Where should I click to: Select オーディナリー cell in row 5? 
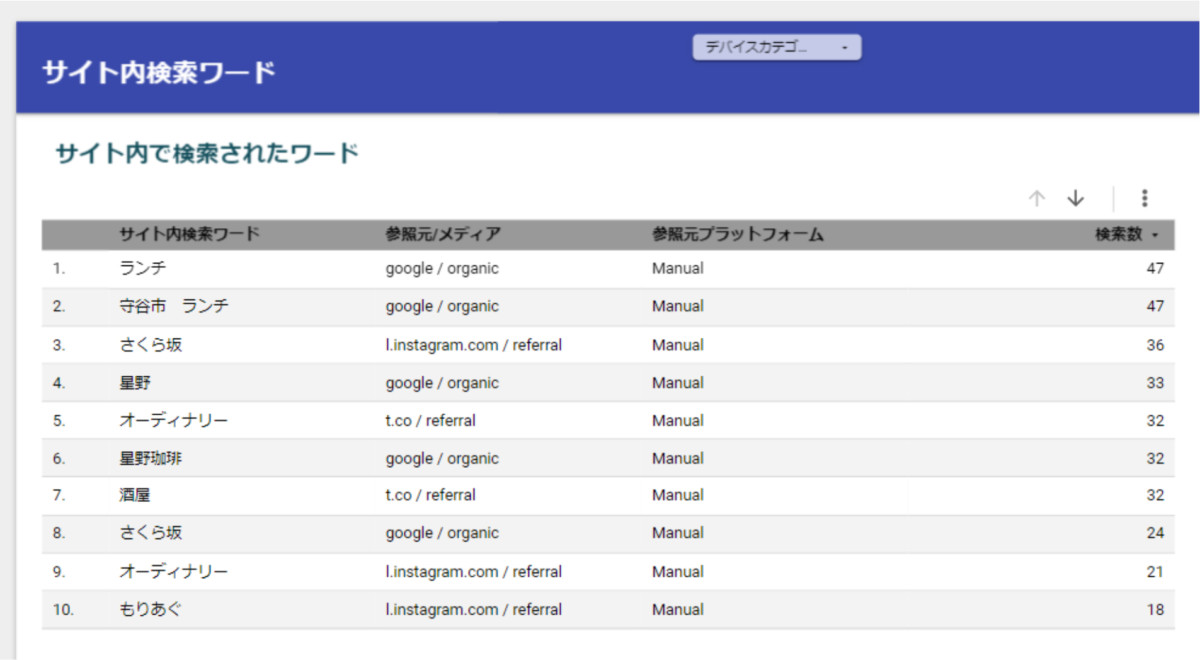point(174,421)
